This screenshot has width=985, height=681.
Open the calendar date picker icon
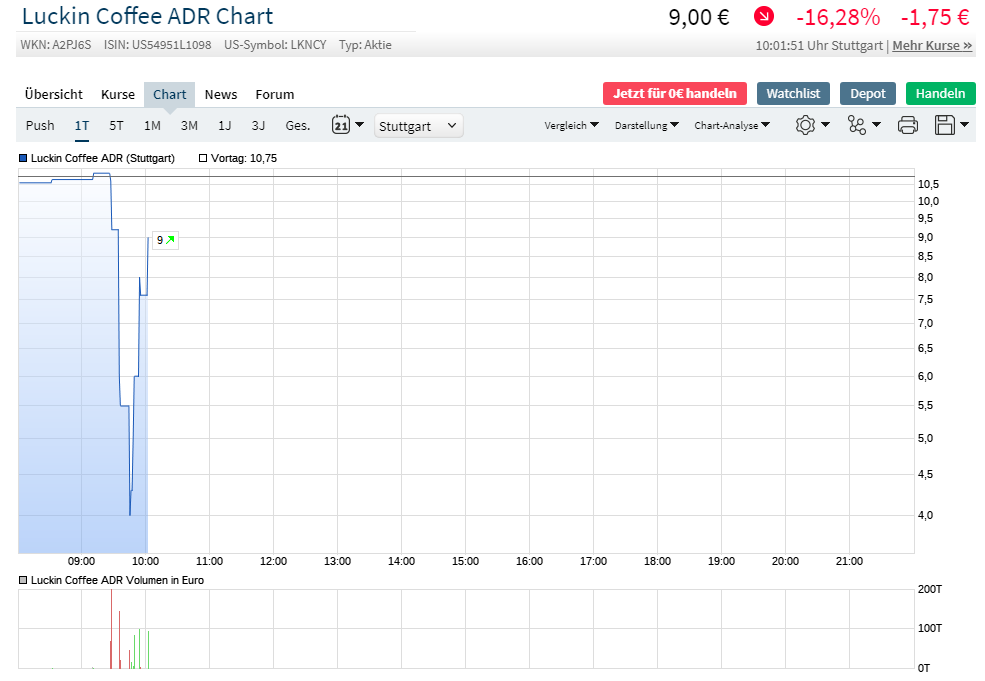[340, 124]
